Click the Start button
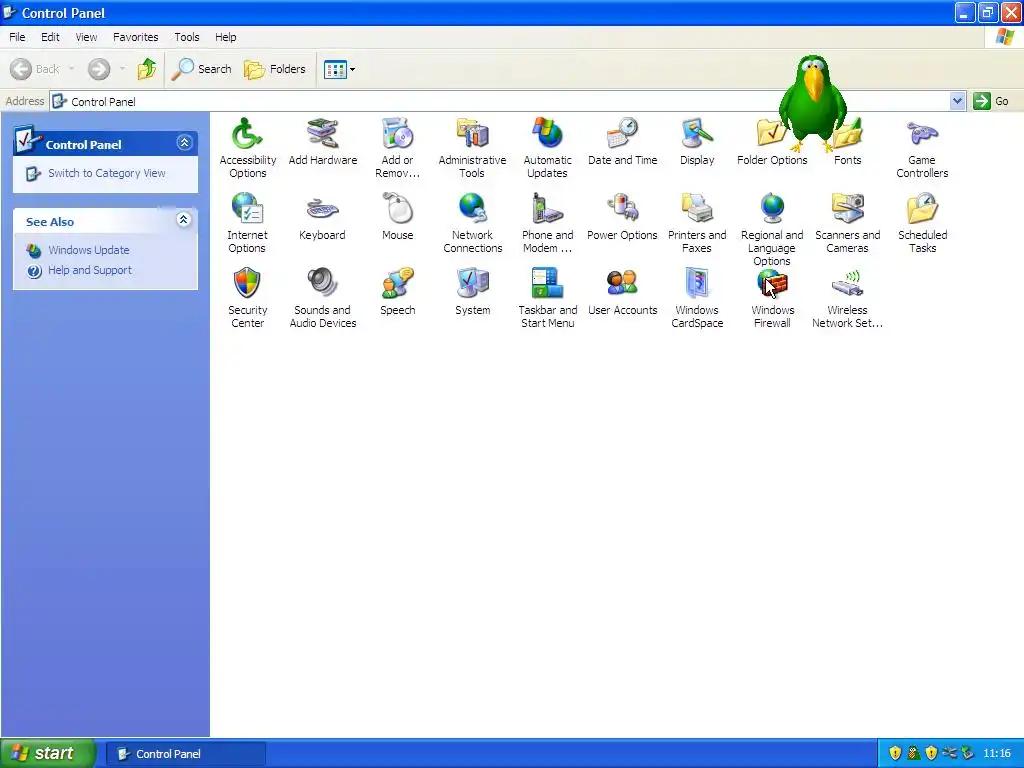 coord(48,753)
